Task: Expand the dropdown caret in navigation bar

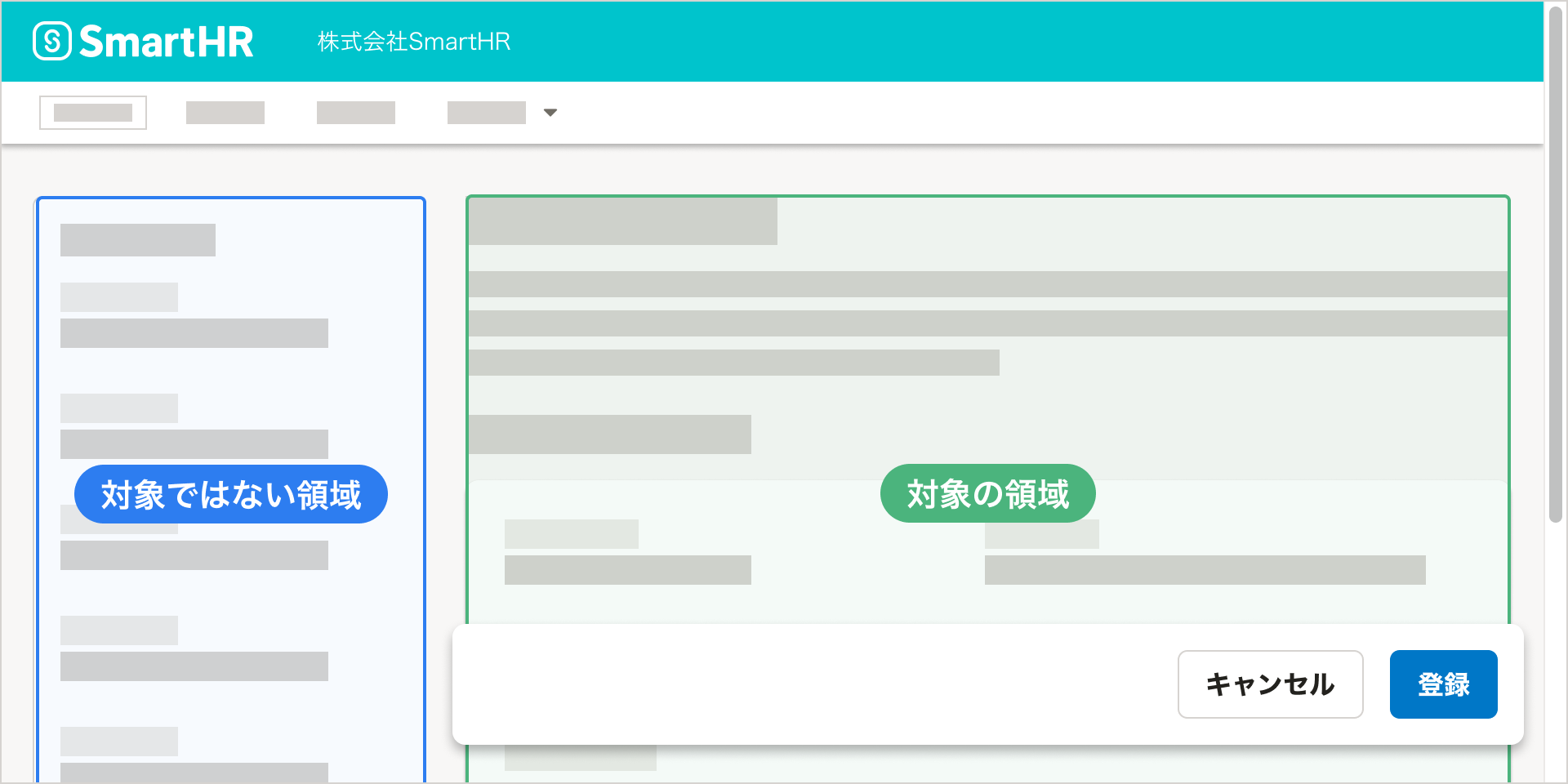Action: (550, 113)
